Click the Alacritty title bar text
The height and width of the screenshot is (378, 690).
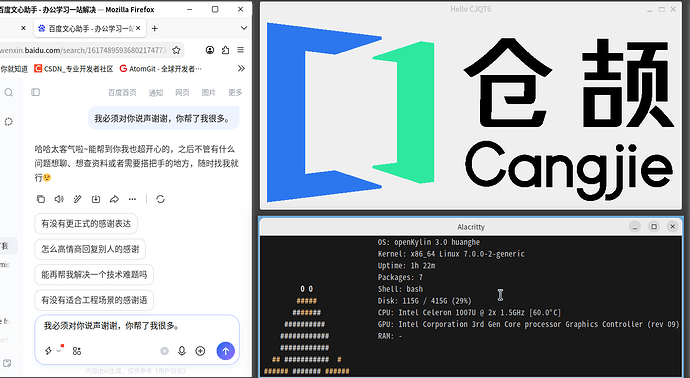pos(470,227)
